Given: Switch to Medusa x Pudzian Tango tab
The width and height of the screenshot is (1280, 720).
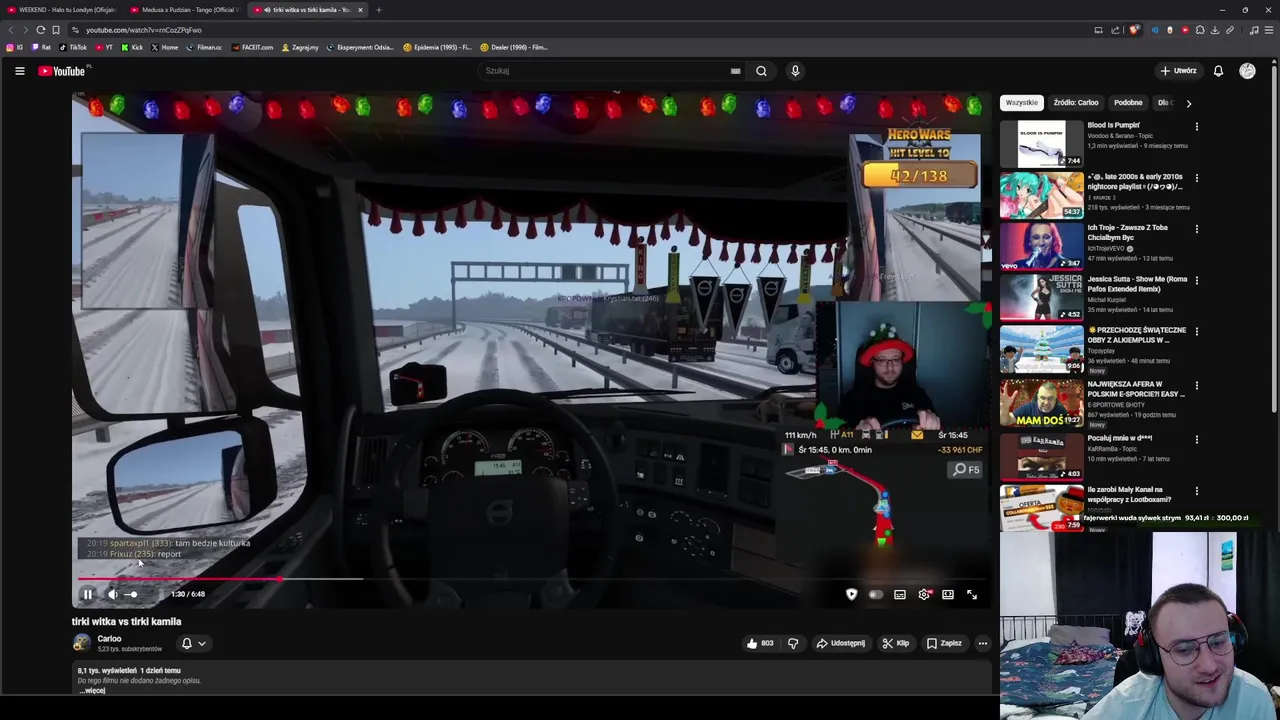Looking at the screenshot, I should click(x=186, y=10).
